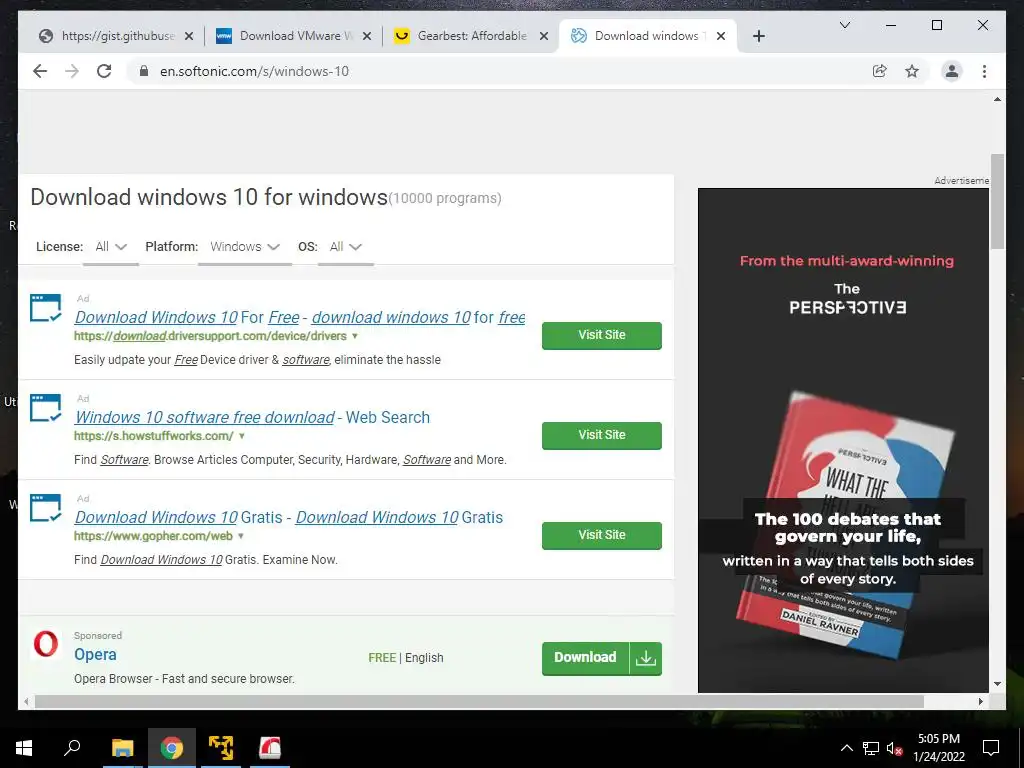Click the horizontal page scrollbar thumb

pos(479,701)
